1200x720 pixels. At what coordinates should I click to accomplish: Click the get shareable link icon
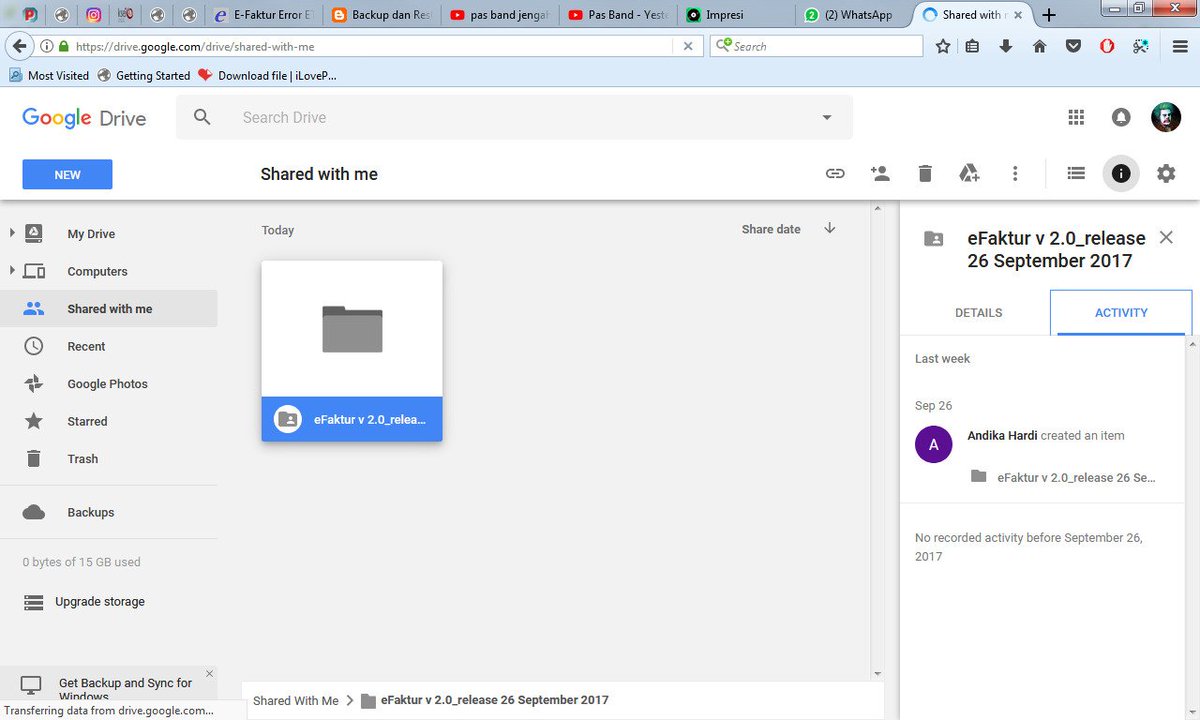835,173
